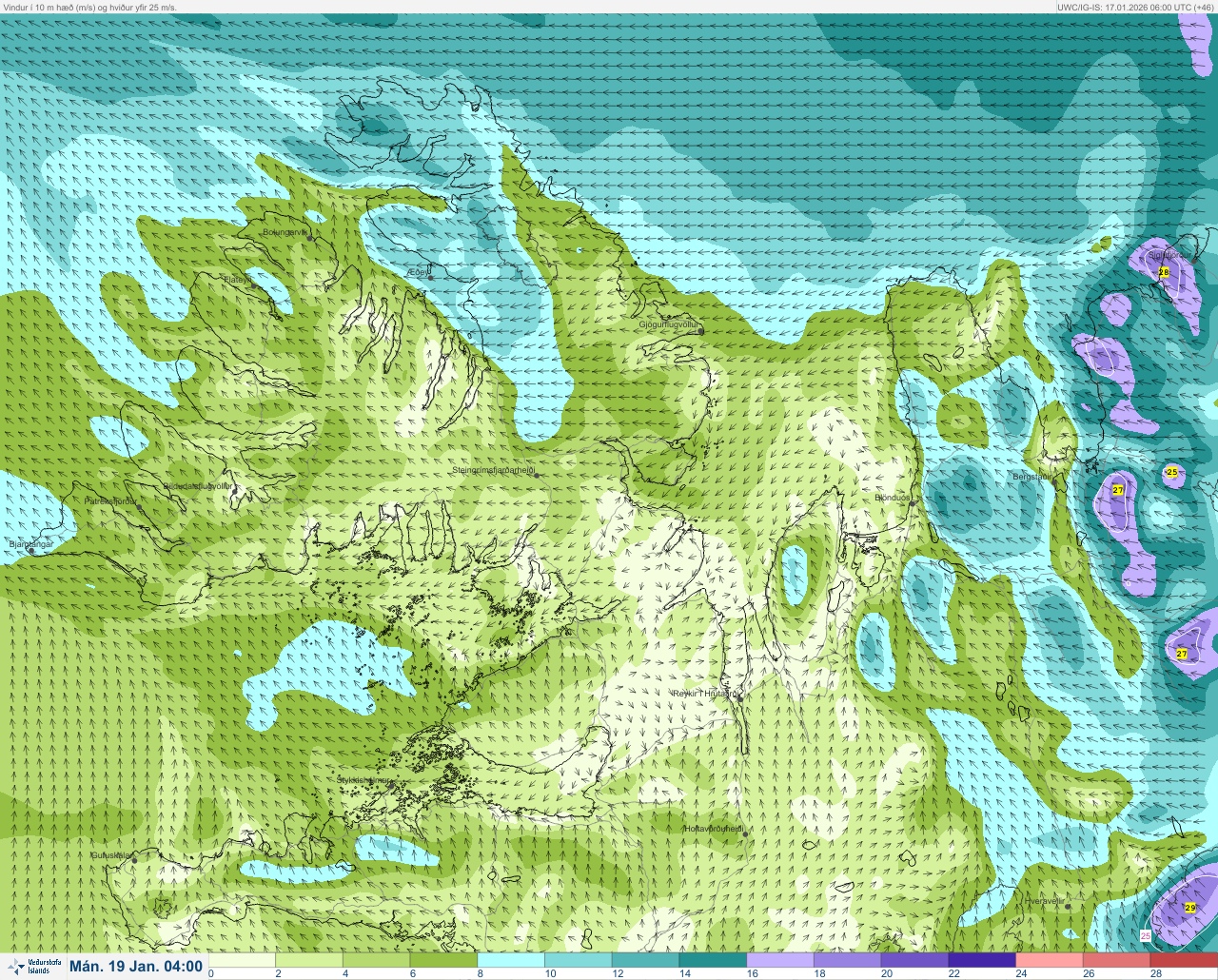Pick the above-28 m/s red legend swatch
The width and height of the screenshot is (1218, 980).
tap(1184, 960)
